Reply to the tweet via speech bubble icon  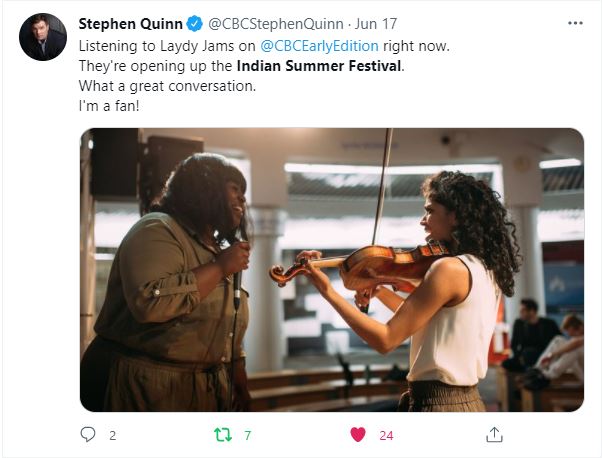click(87, 435)
